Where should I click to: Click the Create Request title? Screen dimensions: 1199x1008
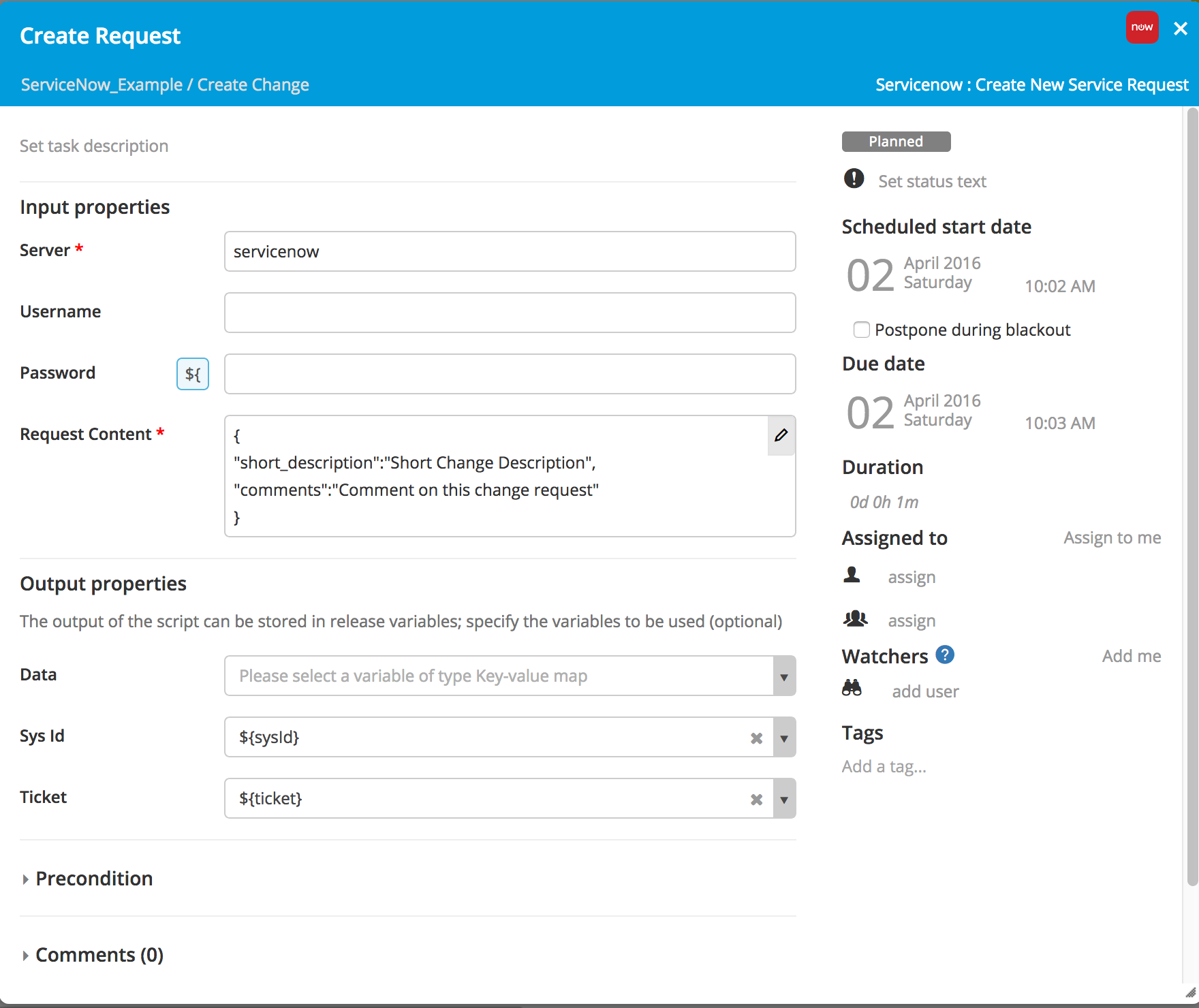pos(100,35)
